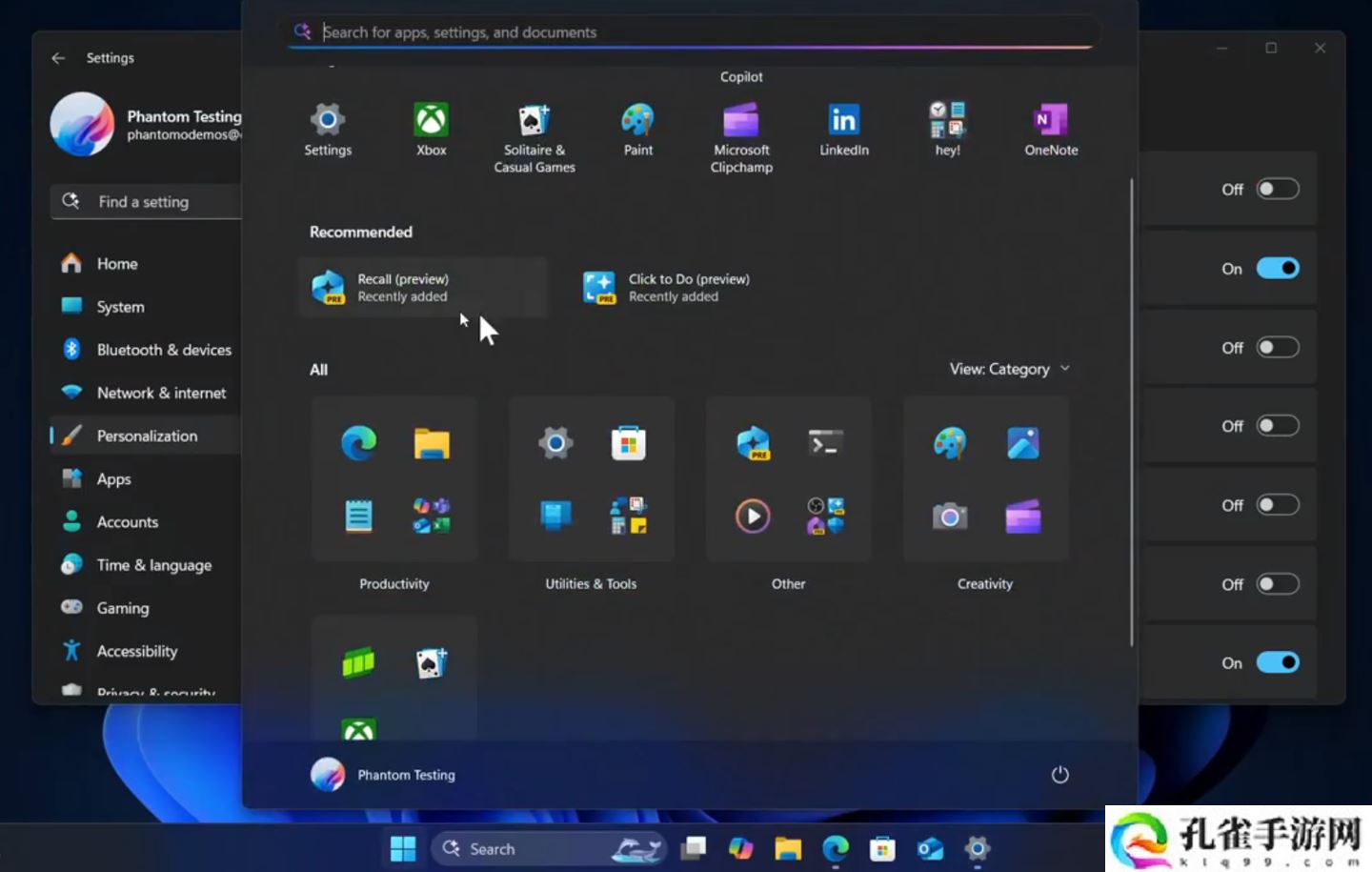1372x872 pixels.
Task: Open Bluetooth & devices settings
Action: coord(145,350)
